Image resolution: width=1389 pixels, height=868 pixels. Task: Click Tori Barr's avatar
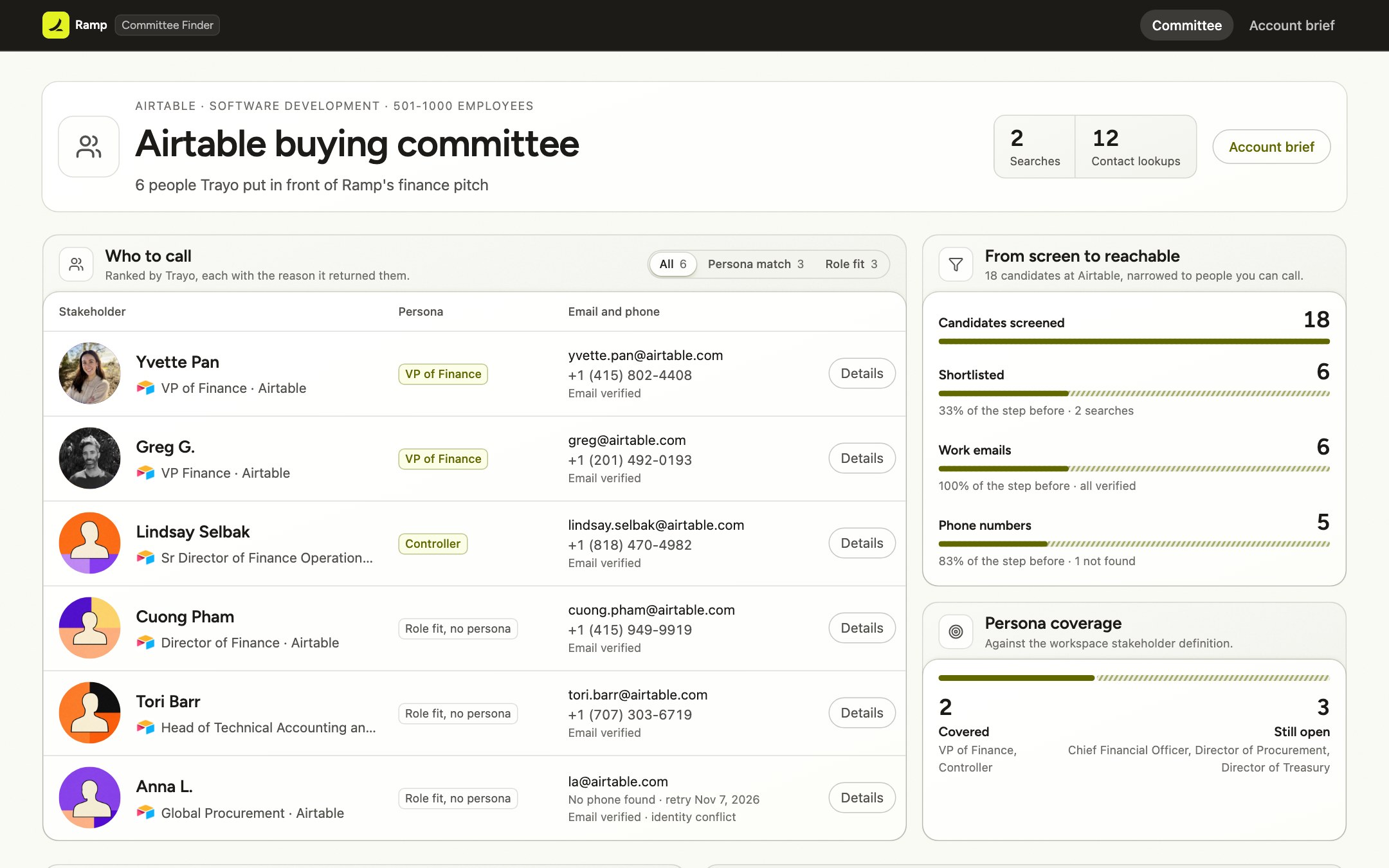(x=89, y=712)
